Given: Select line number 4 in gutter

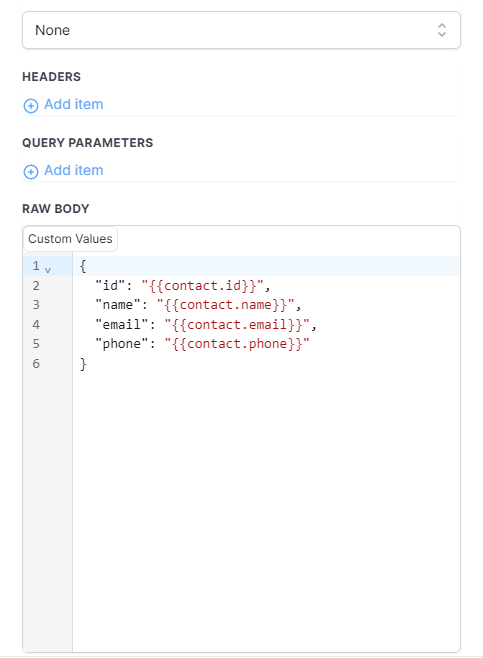Looking at the screenshot, I should 36,324.
